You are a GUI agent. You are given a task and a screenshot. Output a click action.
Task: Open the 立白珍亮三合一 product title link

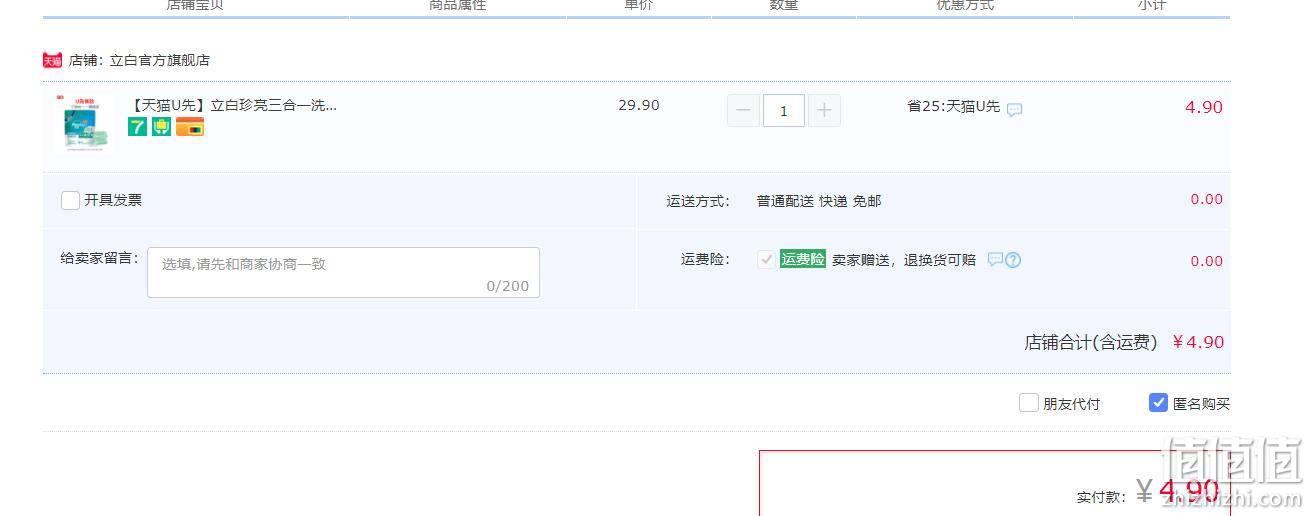[x=233, y=105]
